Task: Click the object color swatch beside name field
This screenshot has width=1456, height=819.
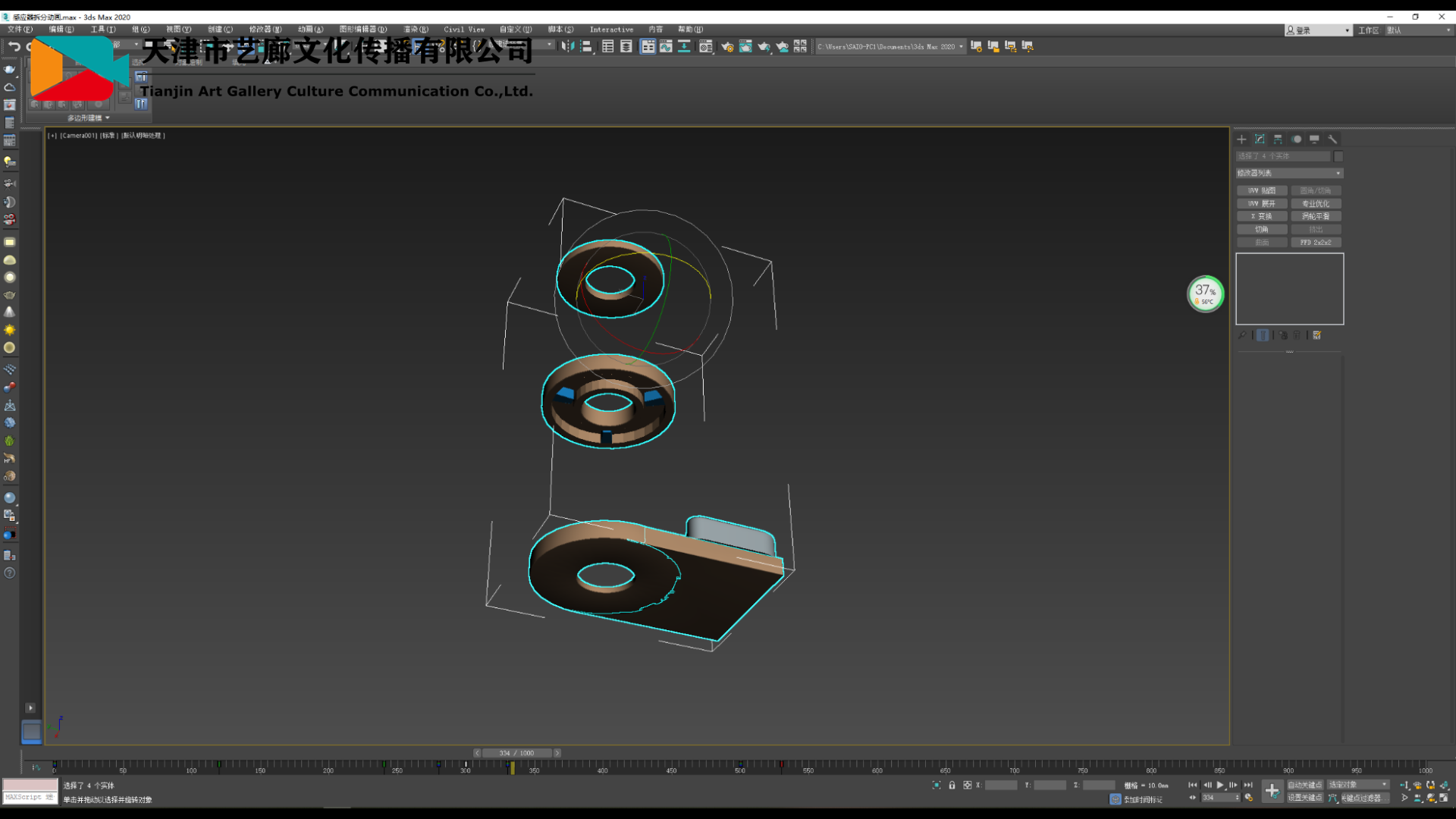Action: (x=1338, y=156)
